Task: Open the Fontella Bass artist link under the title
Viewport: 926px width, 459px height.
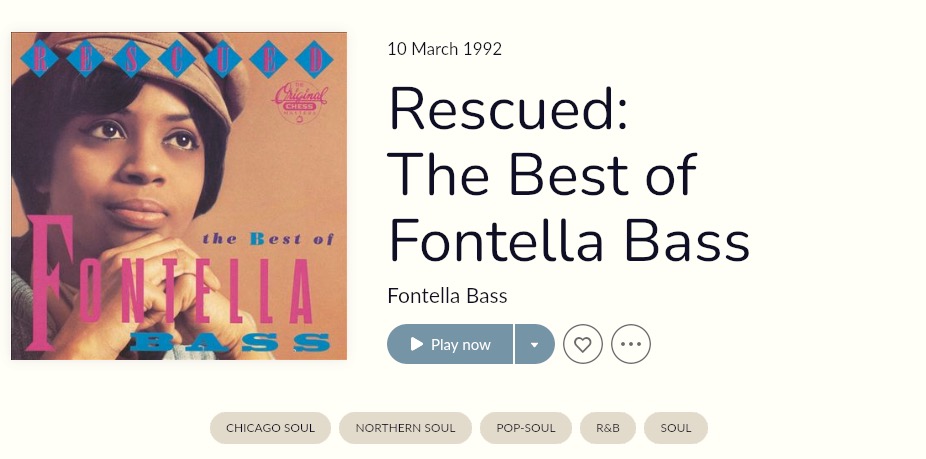Action: click(447, 295)
